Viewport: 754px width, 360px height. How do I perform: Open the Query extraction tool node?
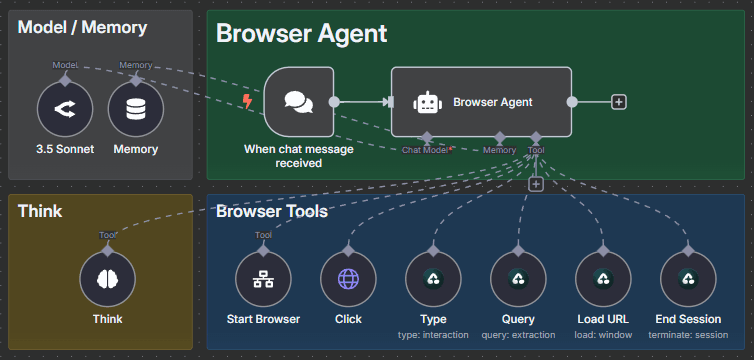[x=518, y=279]
